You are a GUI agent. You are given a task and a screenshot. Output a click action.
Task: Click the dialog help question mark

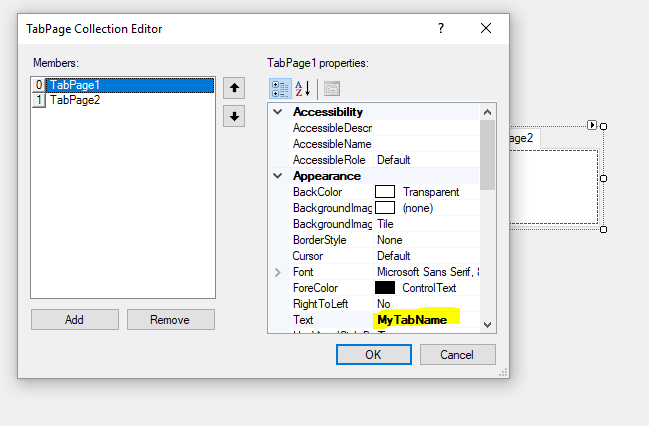pyautogui.click(x=441, y=28)
